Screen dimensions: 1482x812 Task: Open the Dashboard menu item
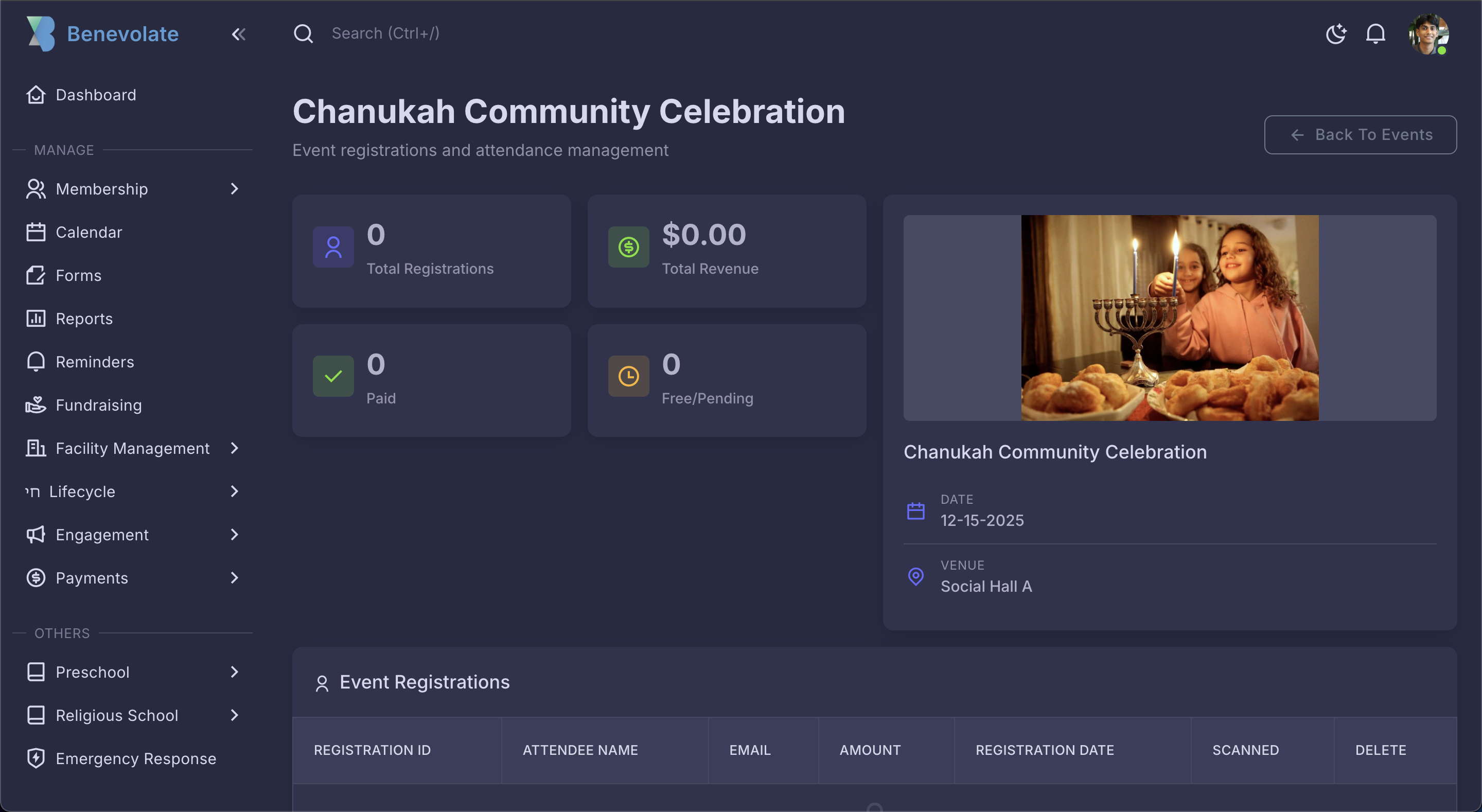[96, 94]
